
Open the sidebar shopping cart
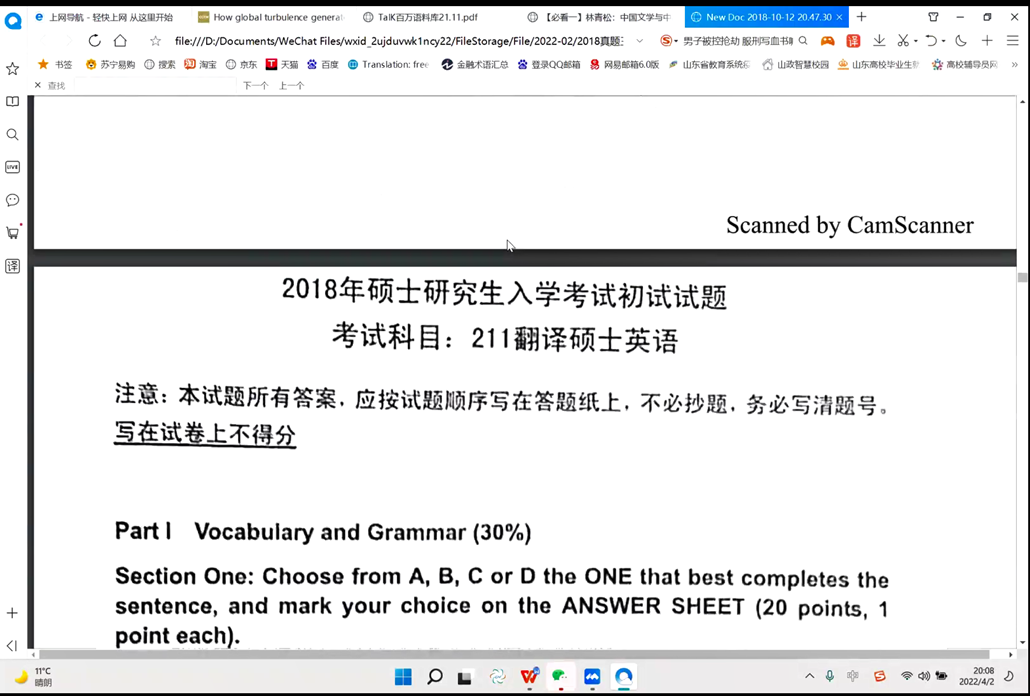click(13, 233)
